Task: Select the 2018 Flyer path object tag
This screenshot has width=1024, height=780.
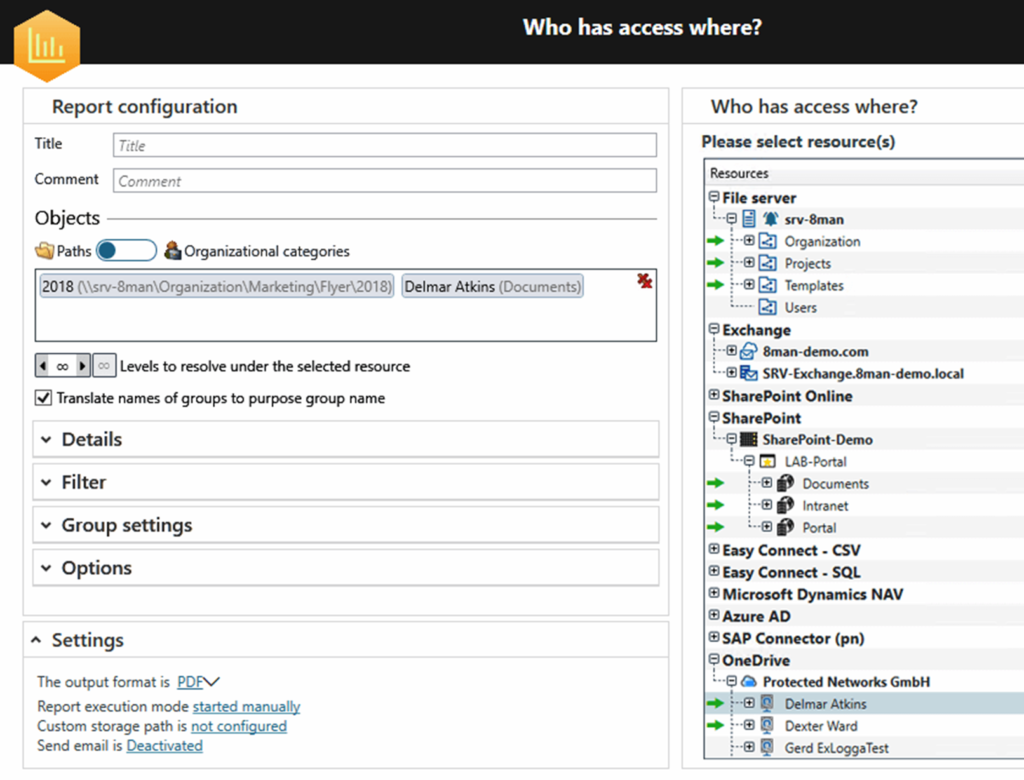Action: point(217,286)
